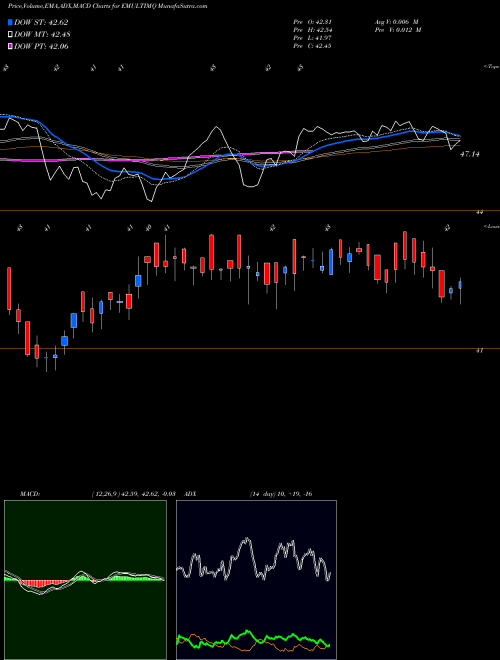Click the 'Avg V: 0.006 M' volume text
Image resolution: width=500 pixels, height=660 pixels.
click(396, 22)
